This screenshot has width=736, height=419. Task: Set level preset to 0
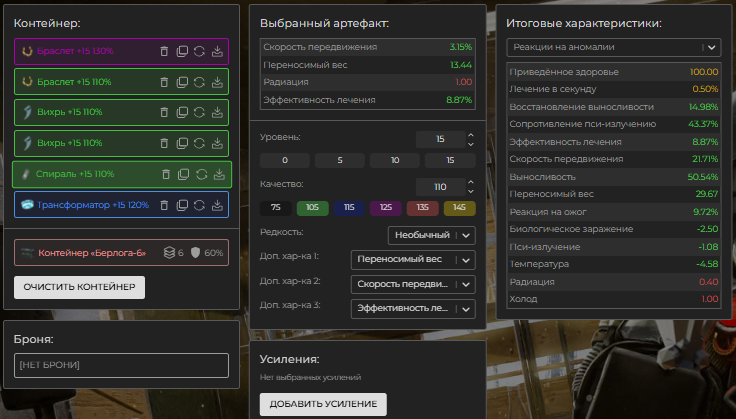click(285, 160)
